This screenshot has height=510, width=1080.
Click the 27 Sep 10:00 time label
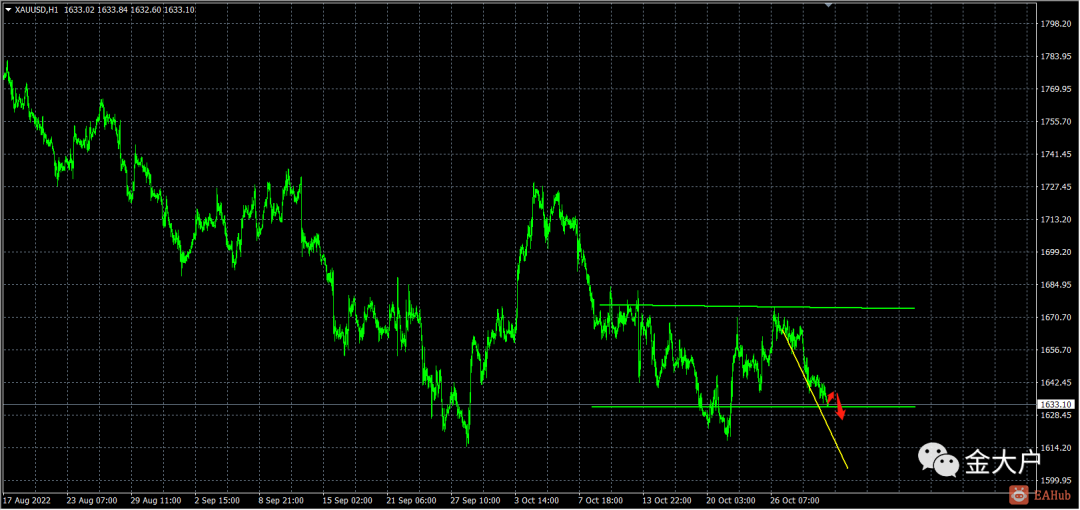[476, 500]
